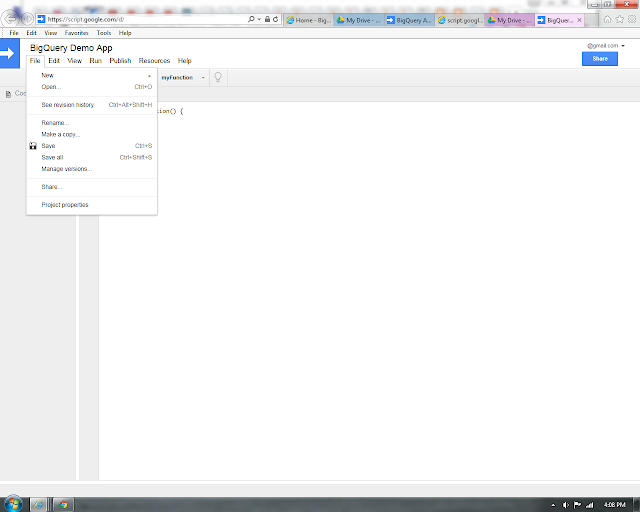This screenshot has width=640, height=512.
Task: Open the Publish menu
Action: click(x=120, y=61)
